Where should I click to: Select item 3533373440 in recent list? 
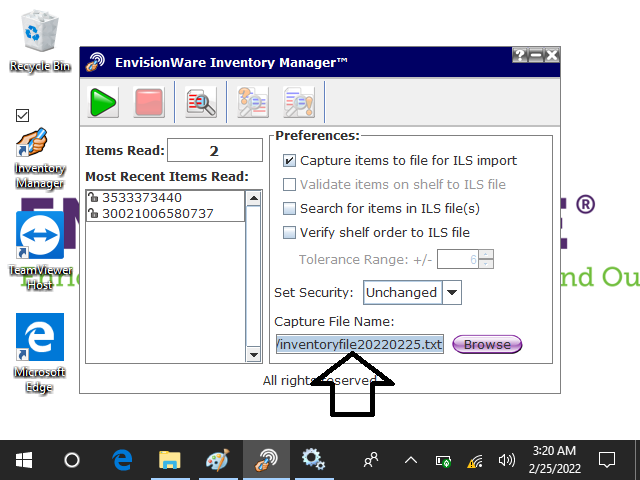pyautogui.click(x=165, y=198)
